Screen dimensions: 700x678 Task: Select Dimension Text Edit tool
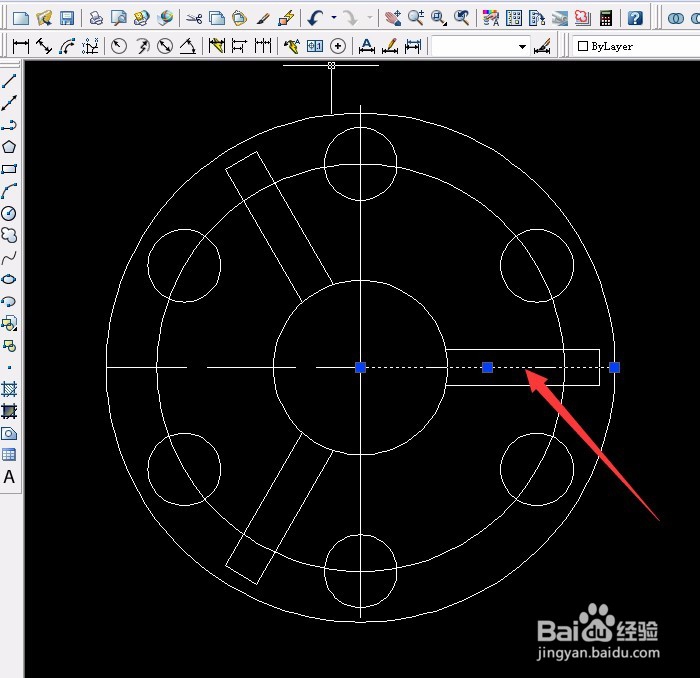coord(390,46)
